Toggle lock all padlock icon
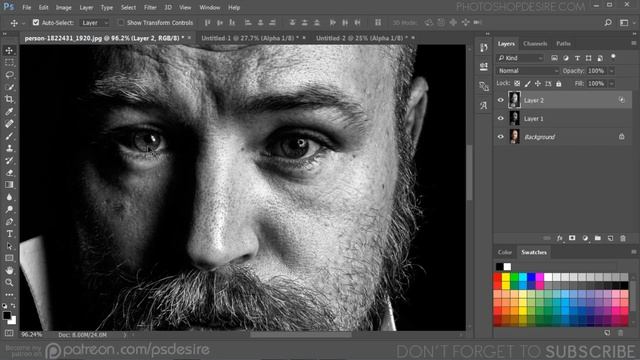This screenshot has width=640, height=360. 559,84
